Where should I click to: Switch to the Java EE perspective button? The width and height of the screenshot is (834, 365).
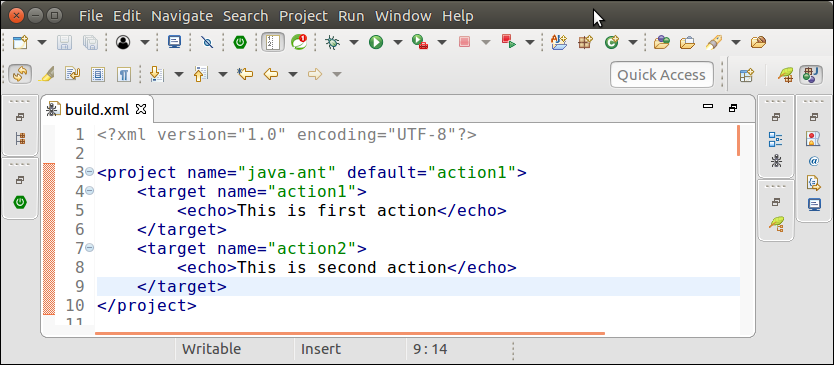[x=811, y=75]
